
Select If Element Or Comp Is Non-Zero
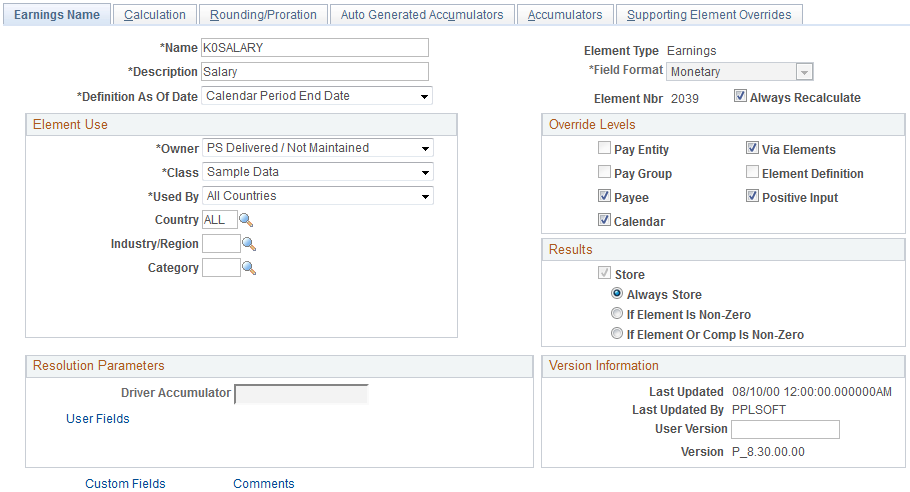617,334
